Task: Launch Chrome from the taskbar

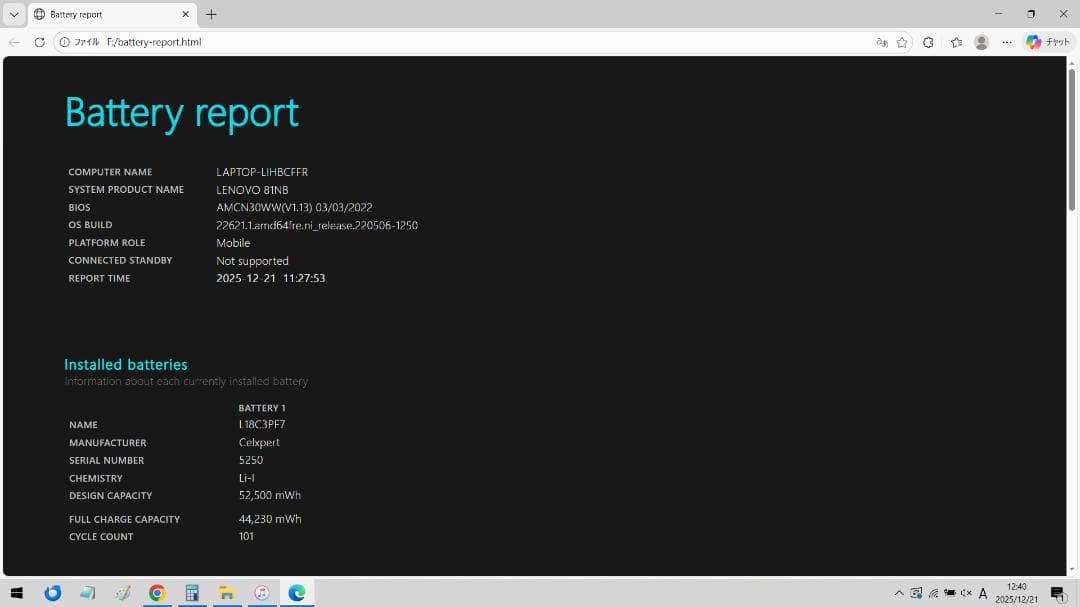Action: pos(157,592)
